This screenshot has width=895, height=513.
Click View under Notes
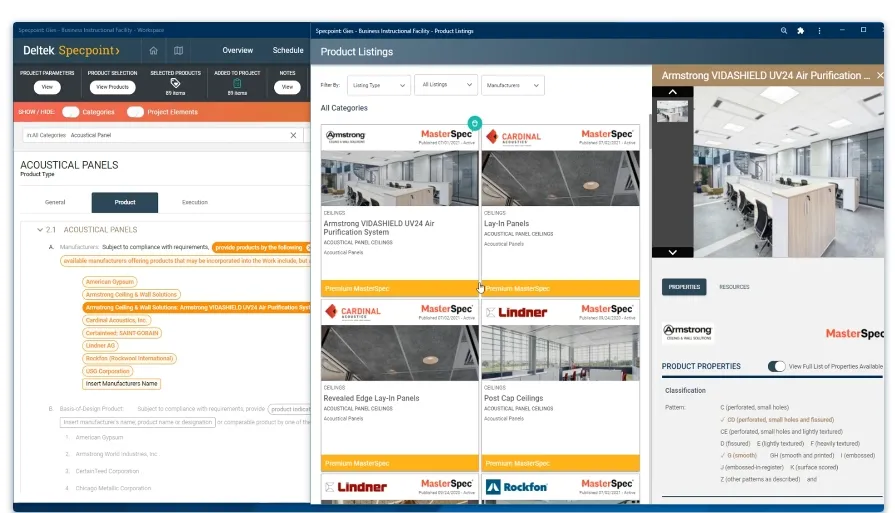(x=287, y=87)
